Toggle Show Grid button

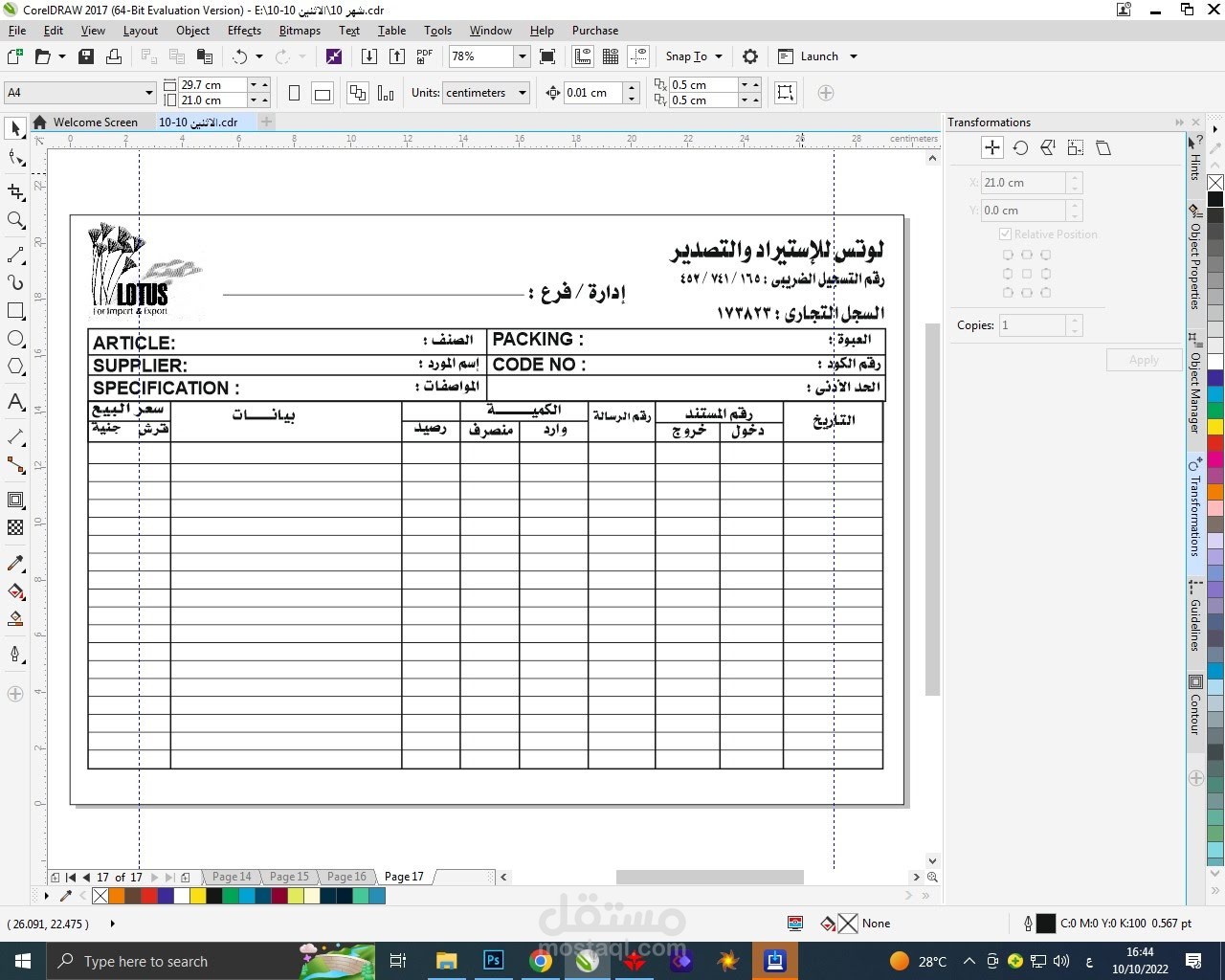pyautogui.click(x=611, y=56)
